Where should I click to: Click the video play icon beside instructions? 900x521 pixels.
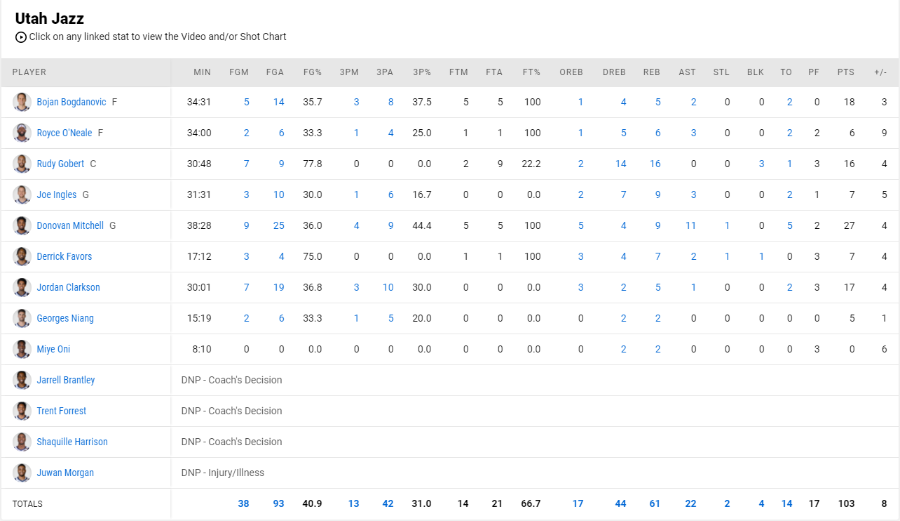click(21, 37)
